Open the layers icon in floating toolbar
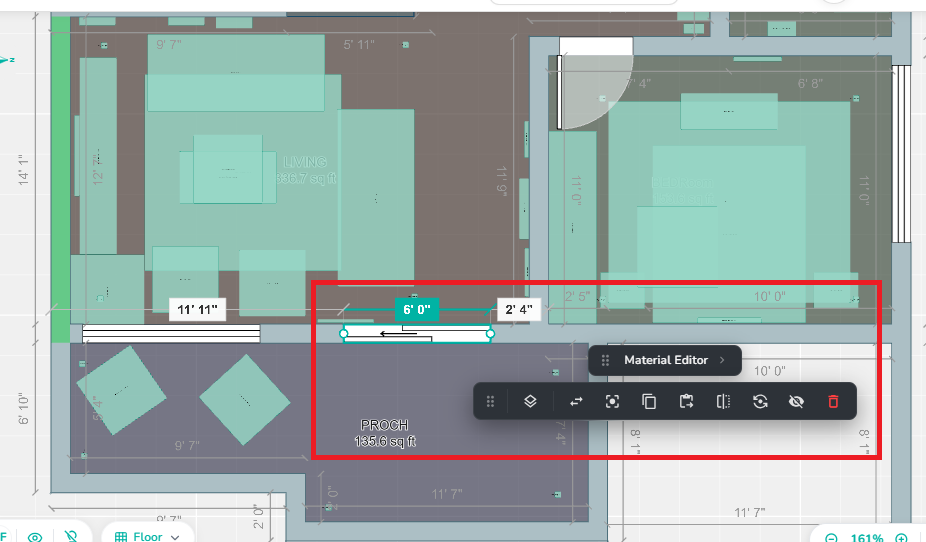The width and height of the screenshot is (926, 542). click(x=530, y=401)
